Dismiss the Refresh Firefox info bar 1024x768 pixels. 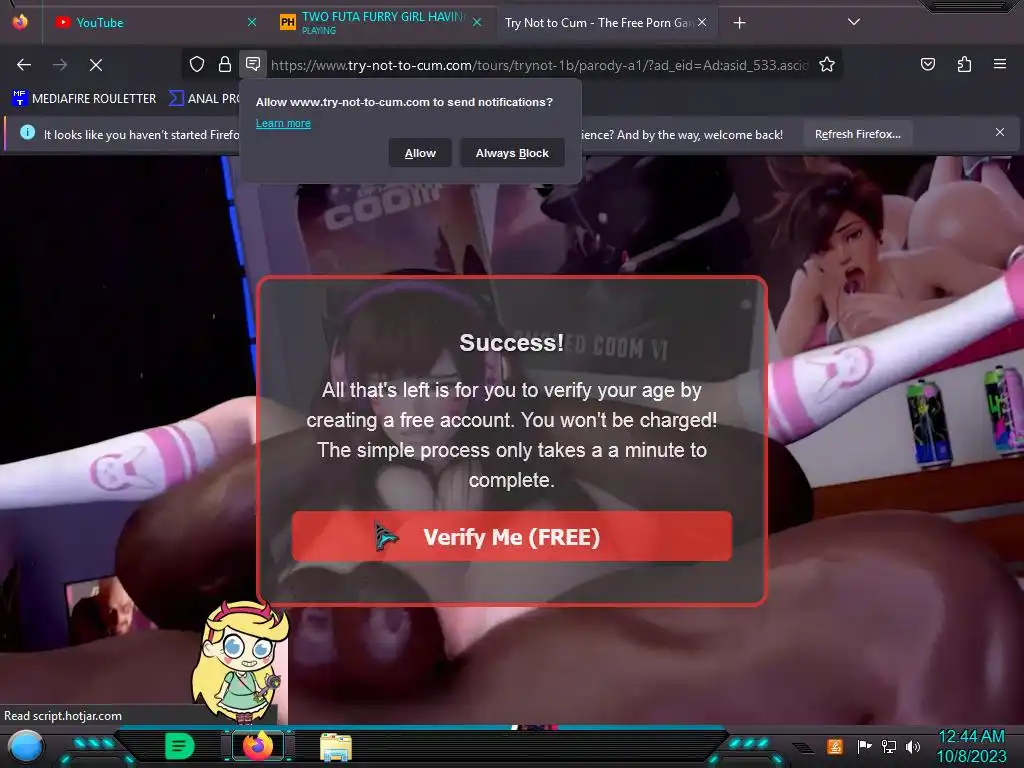click(1000, 133)
